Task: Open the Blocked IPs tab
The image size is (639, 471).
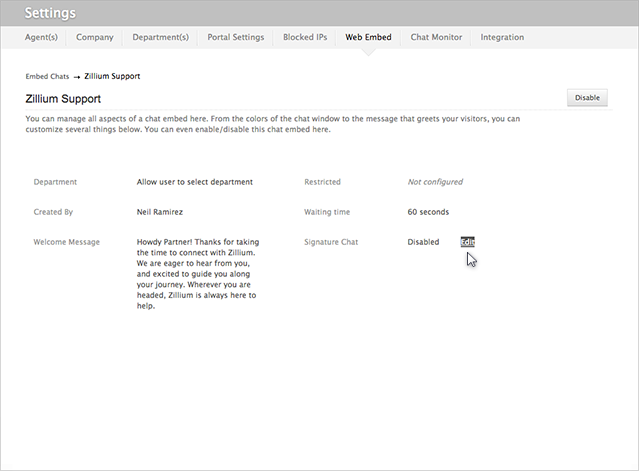Action: 305,37
